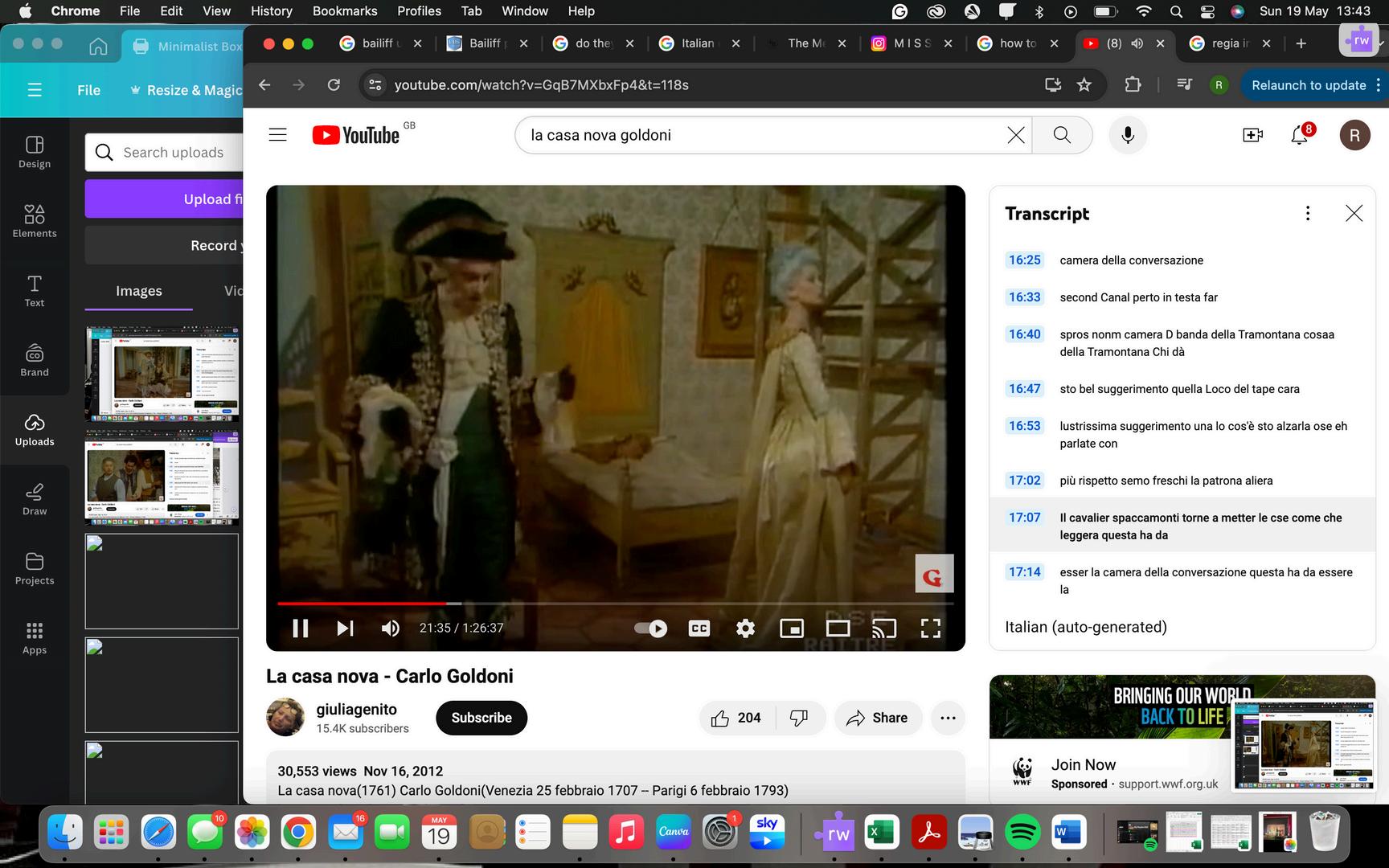Pause the YouTube video

(301, 628)
